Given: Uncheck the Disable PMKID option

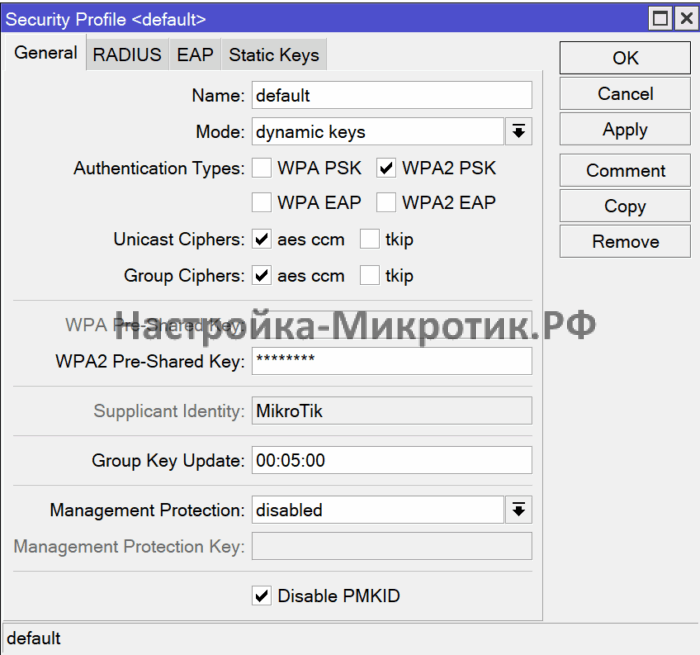Looking at the screenshot, I should pyautogui.click(x=262, y=596).
